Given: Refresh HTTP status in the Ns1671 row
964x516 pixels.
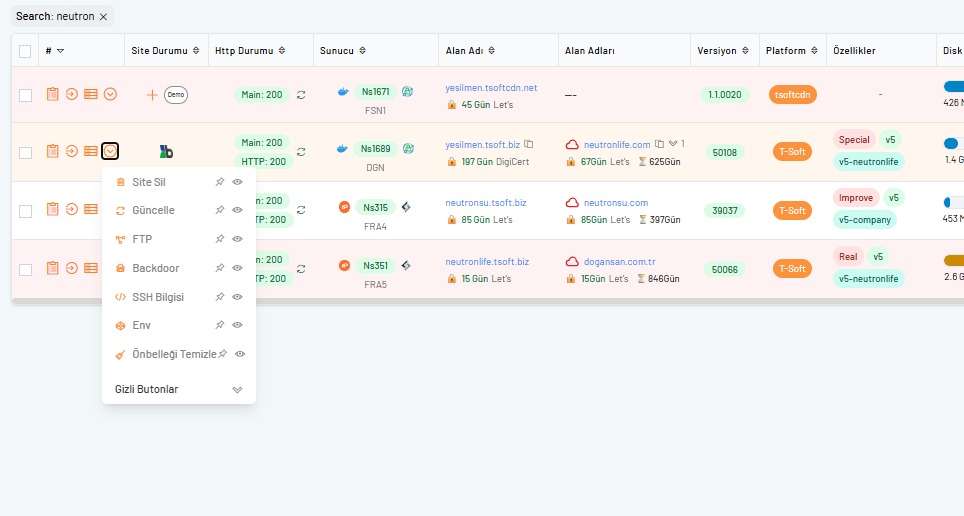Looking at the screenshot, I should coord(301,95).
